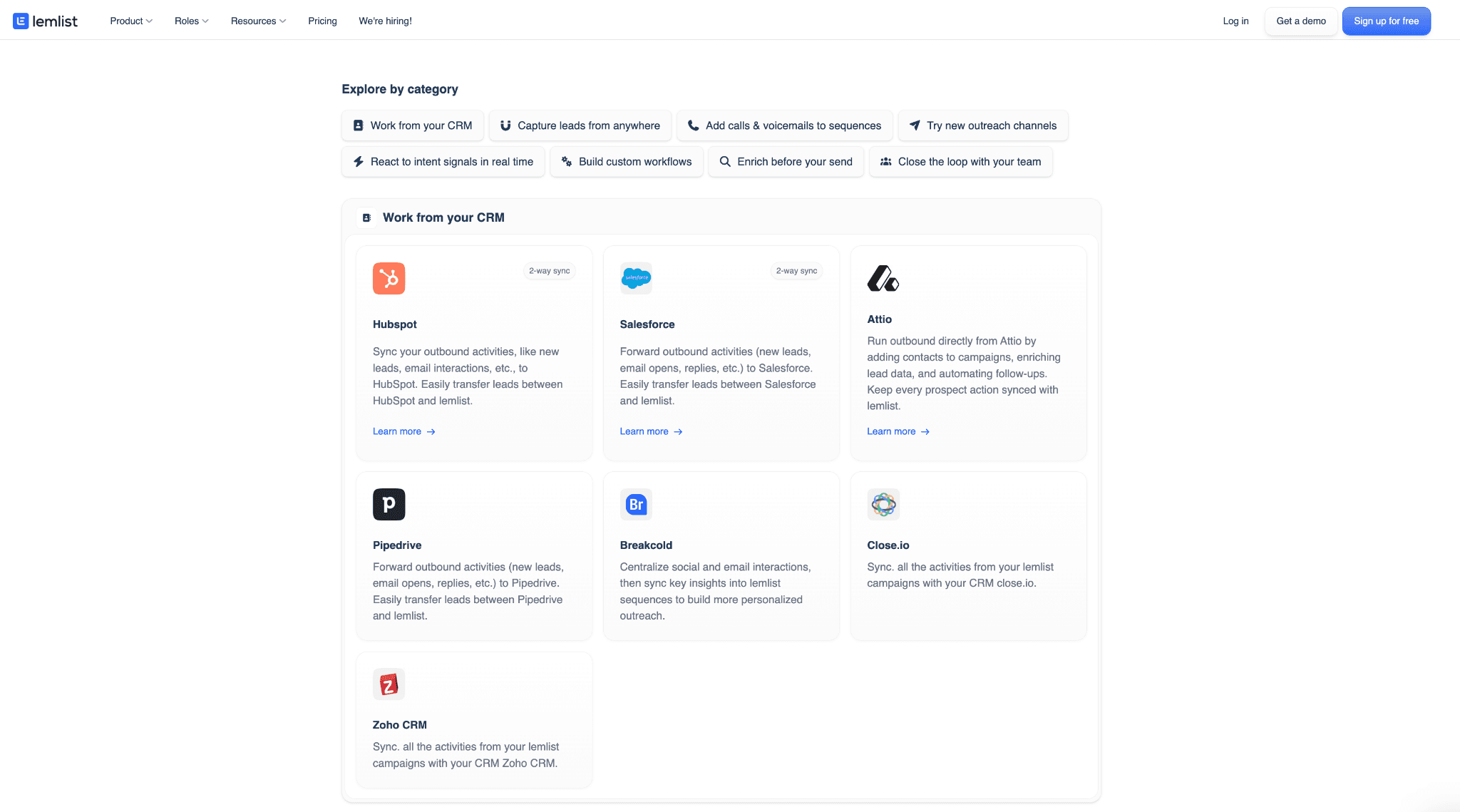Screen dimensions: 1460x812
Task: Click the Pipedrive logo icon
Action: coord(389,504)
